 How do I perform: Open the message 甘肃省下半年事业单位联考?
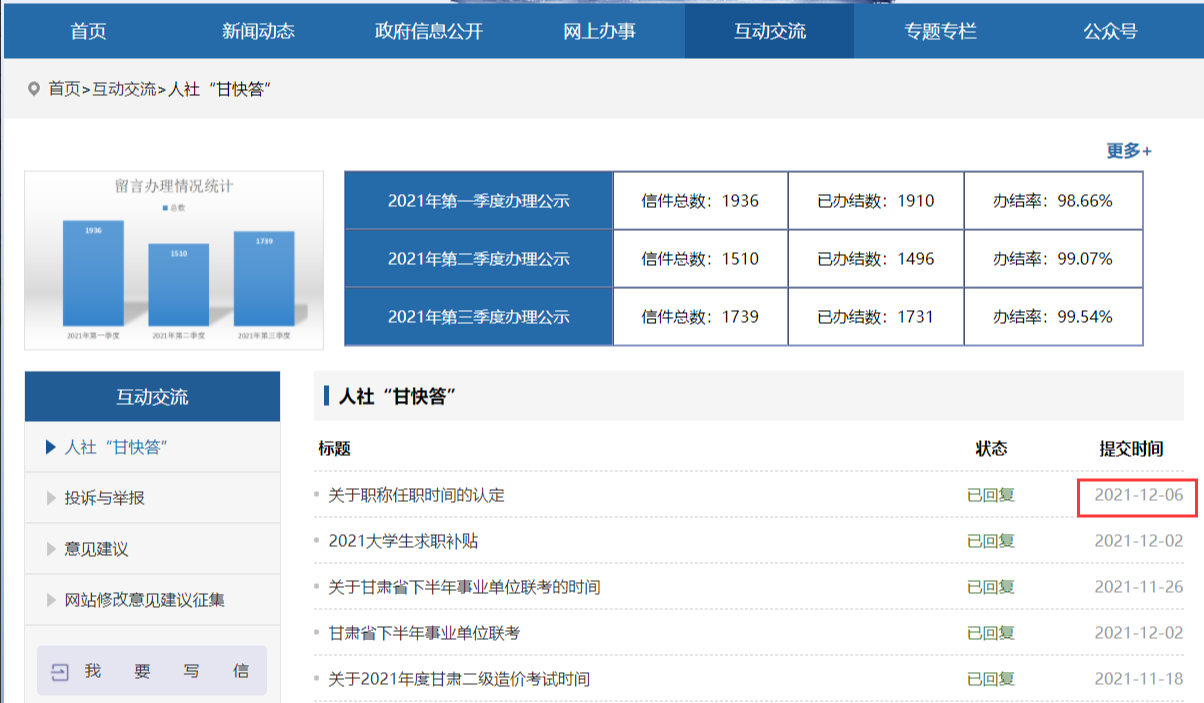coord(424,633)
